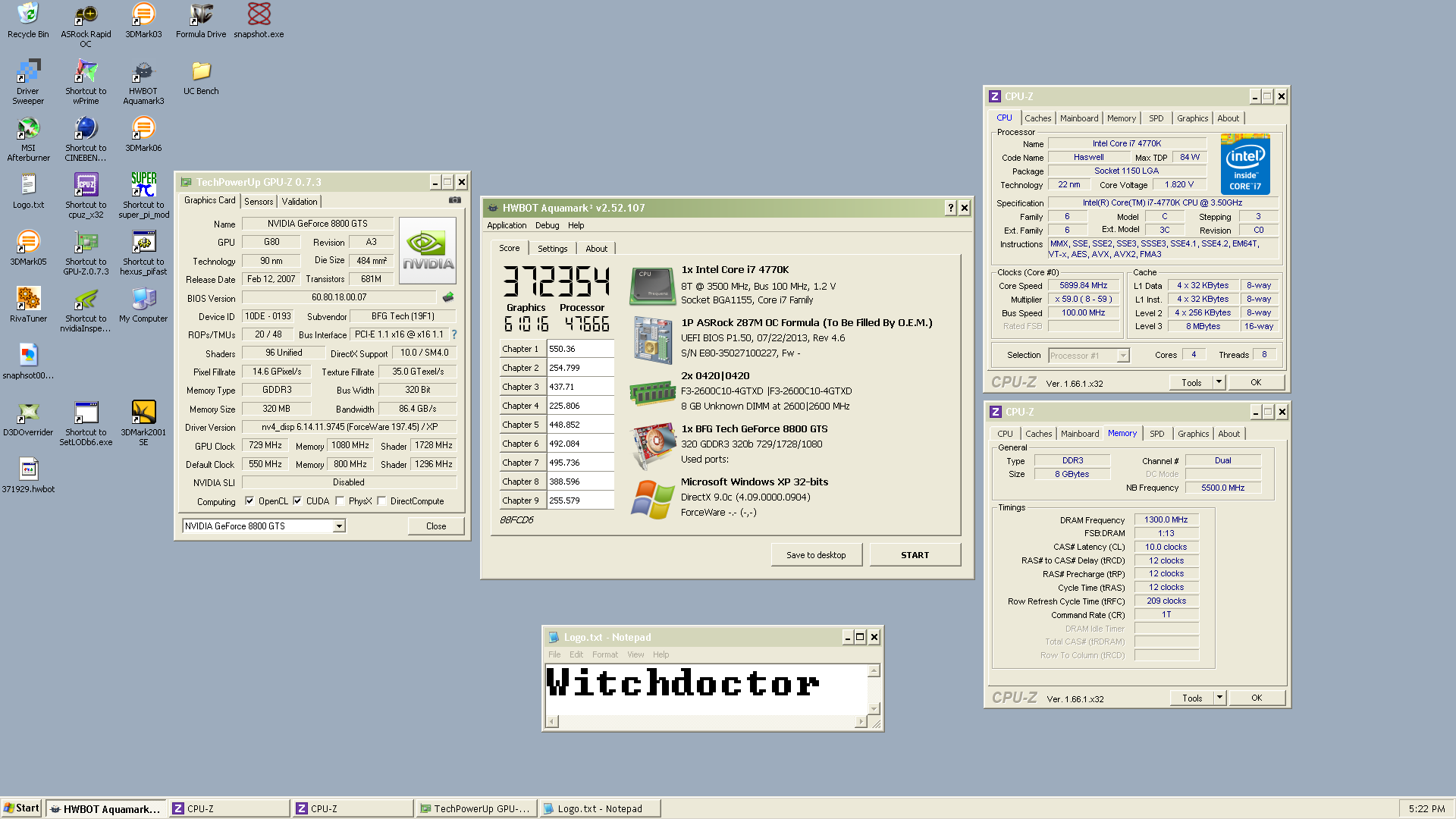
Task: Open TechPowerUp GPU-Z taskbar button
Action: point(476,808)
